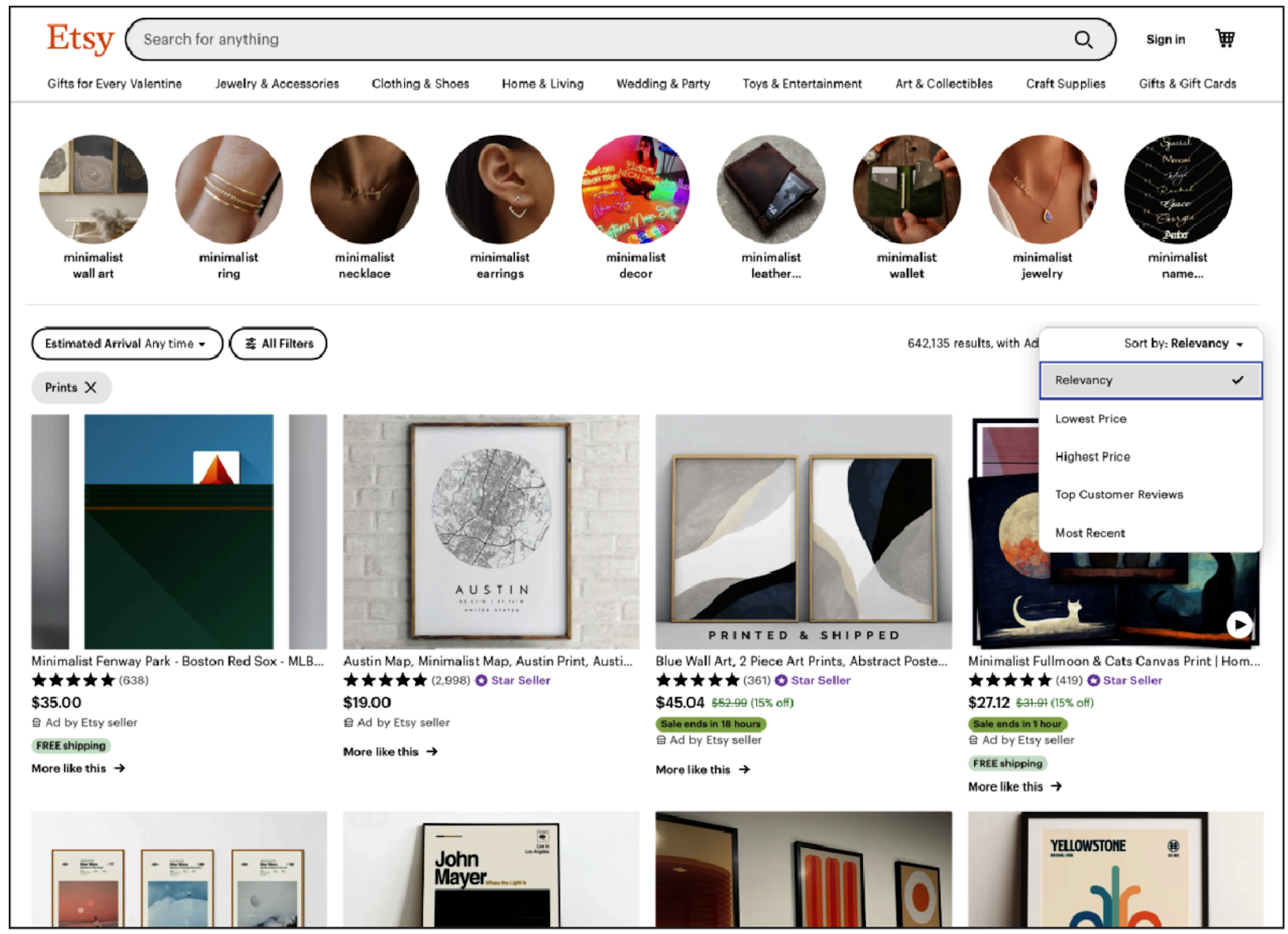Viewport: 1288px width, 934px height.
Task: Click the minimalist earrings circle image
Action: tap(500, 190)
